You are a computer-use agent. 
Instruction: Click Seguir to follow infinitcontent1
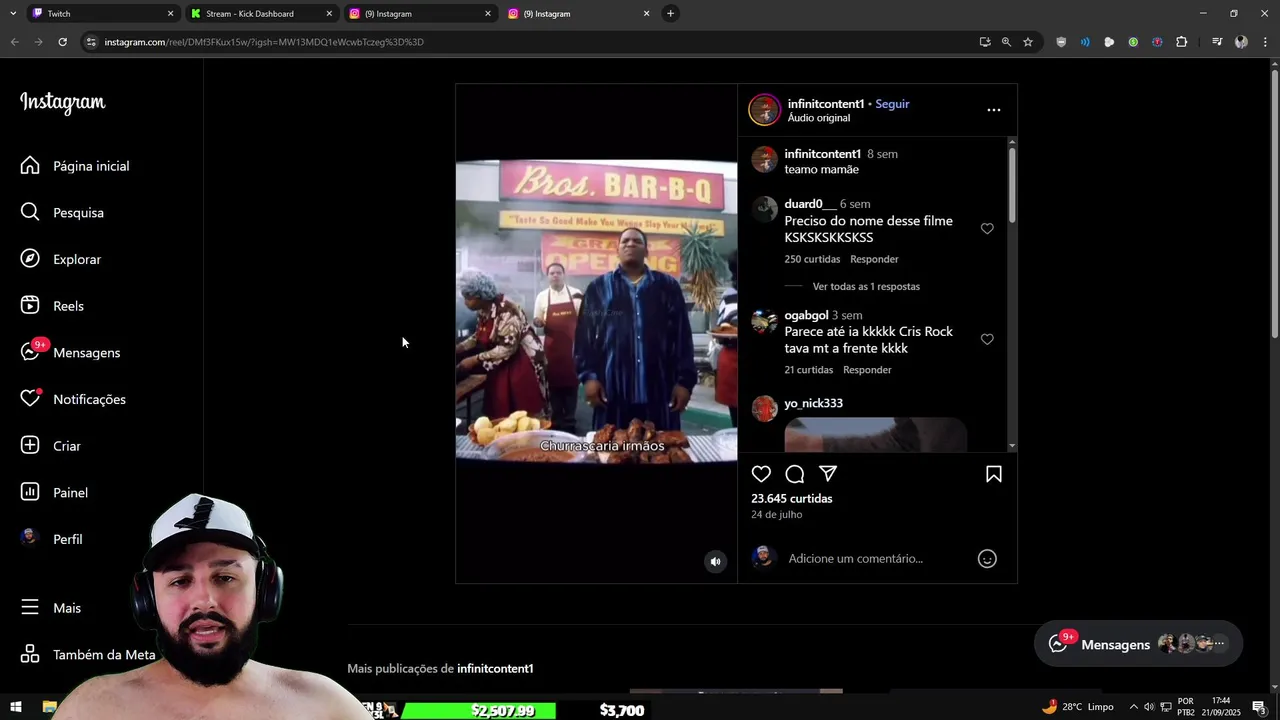[x=892, y=104]
